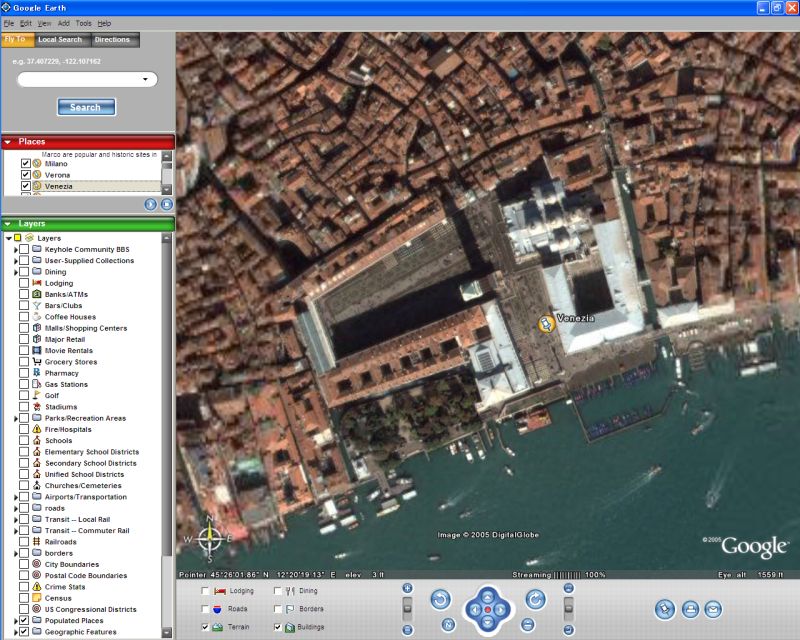Click the Venezia placemark icon on map

coord(546,323)
